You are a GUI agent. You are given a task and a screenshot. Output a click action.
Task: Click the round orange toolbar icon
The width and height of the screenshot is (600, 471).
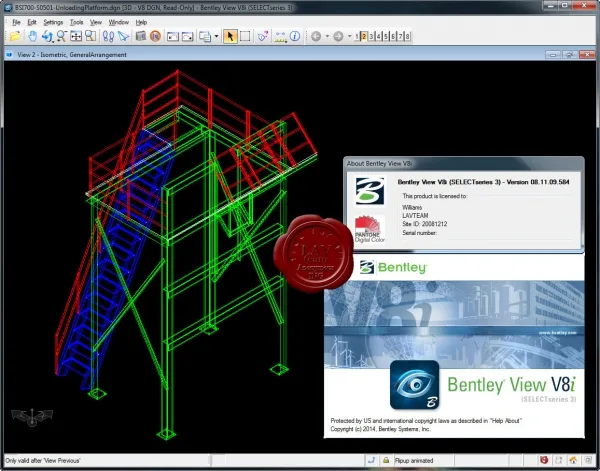(155, 36)
